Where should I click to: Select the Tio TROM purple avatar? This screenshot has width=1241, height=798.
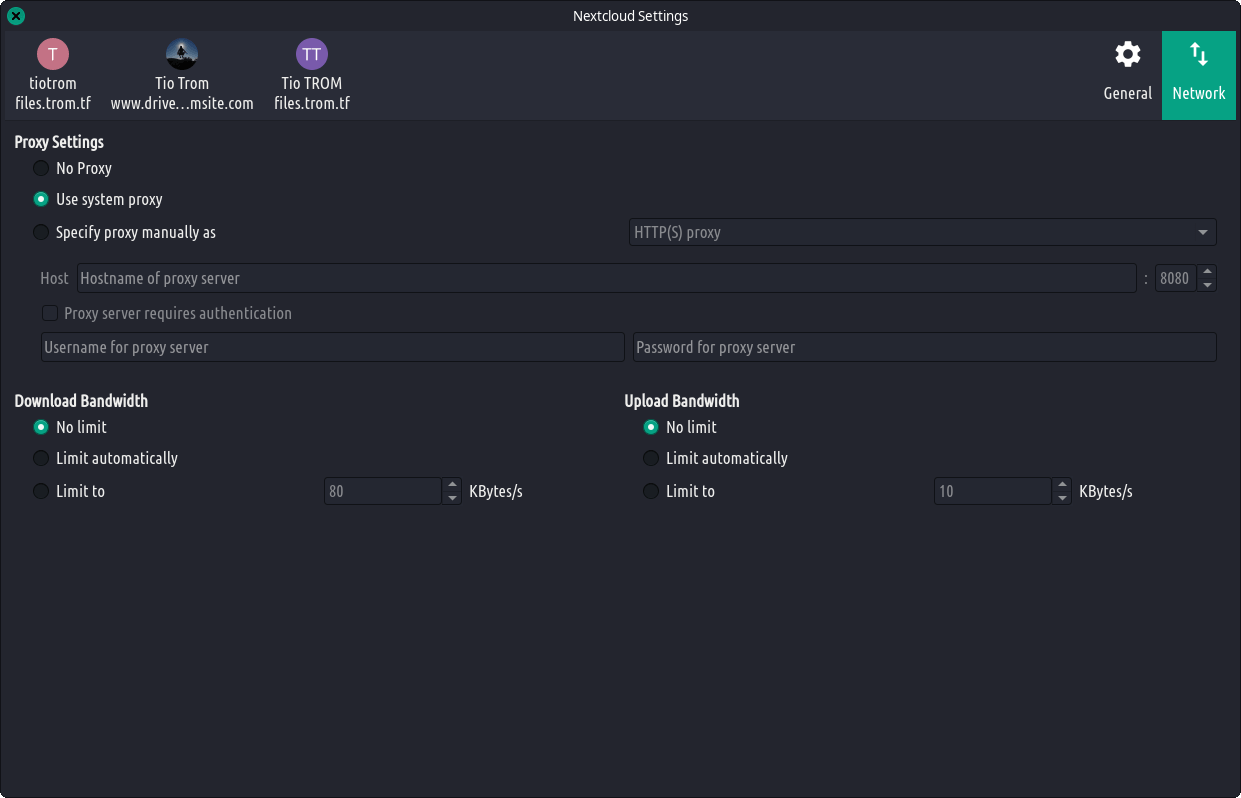[312, 53]
